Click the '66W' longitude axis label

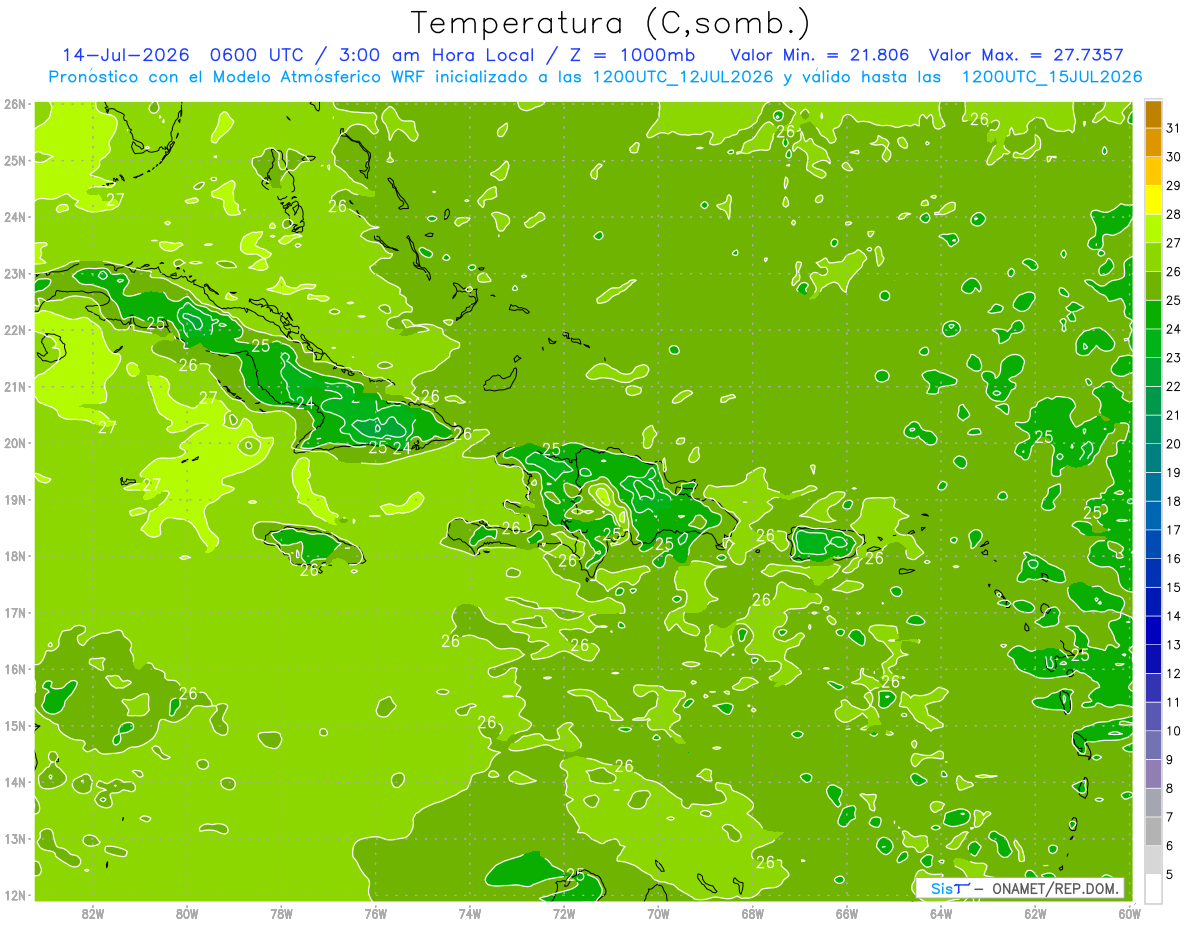846,913
